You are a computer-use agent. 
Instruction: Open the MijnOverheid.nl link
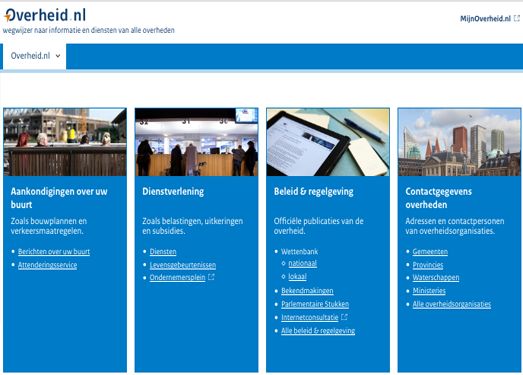coord(485,19)
